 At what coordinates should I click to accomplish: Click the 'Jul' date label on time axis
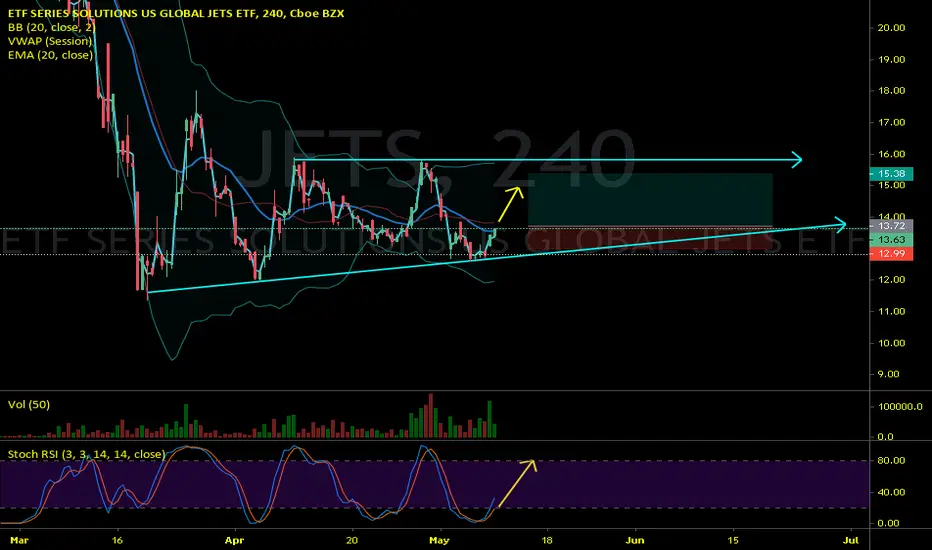(x=851, y=540)
